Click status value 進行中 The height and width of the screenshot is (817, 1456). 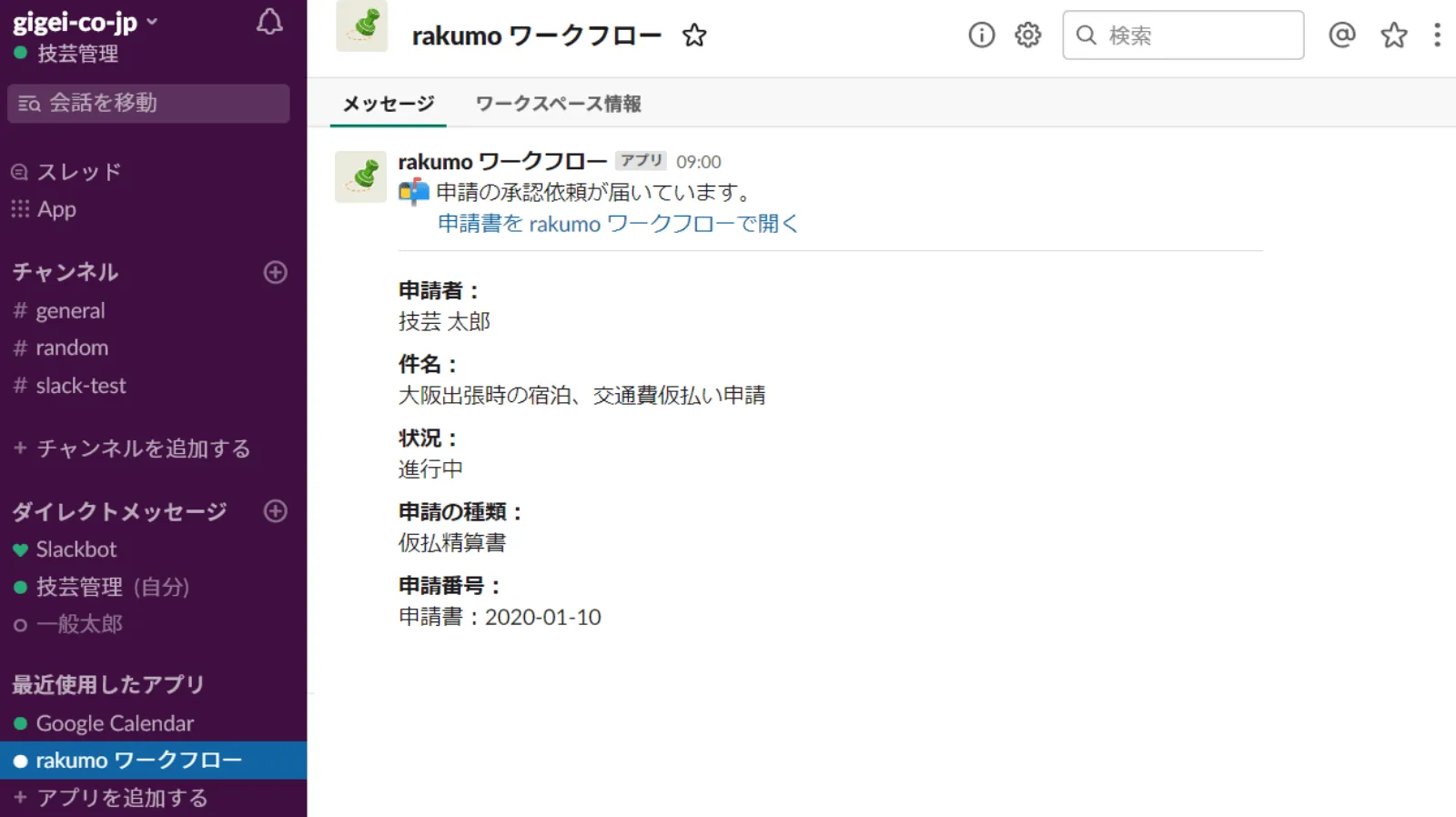430,469
